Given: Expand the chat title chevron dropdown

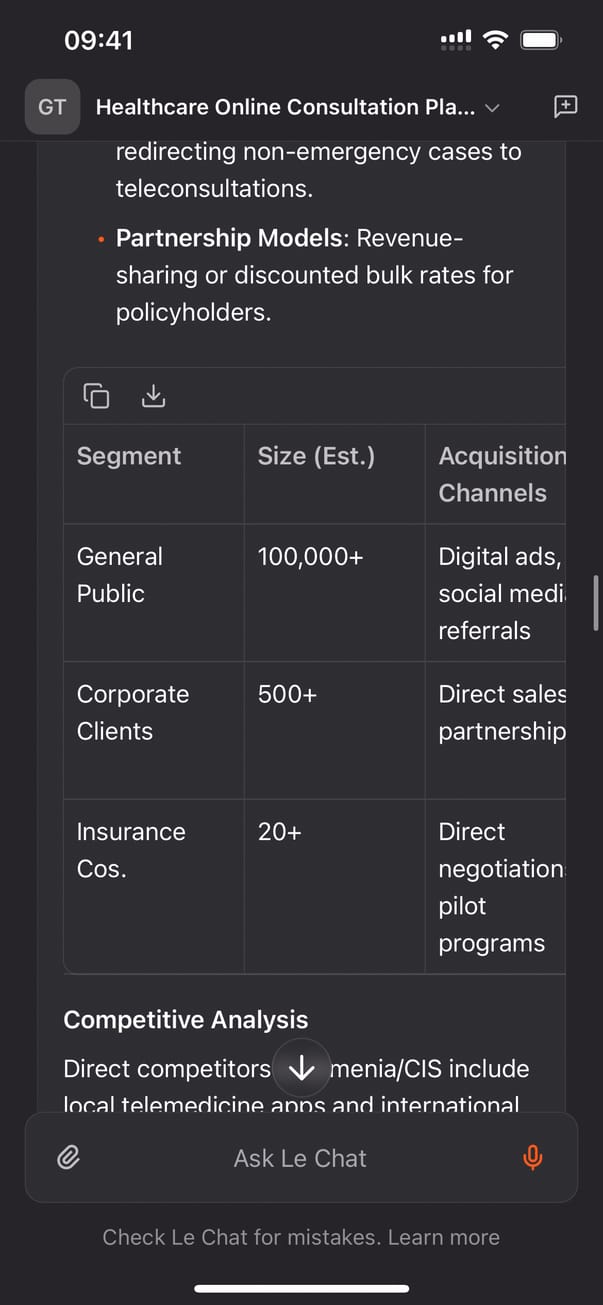Looking at the screenshot, I should 492,108.
